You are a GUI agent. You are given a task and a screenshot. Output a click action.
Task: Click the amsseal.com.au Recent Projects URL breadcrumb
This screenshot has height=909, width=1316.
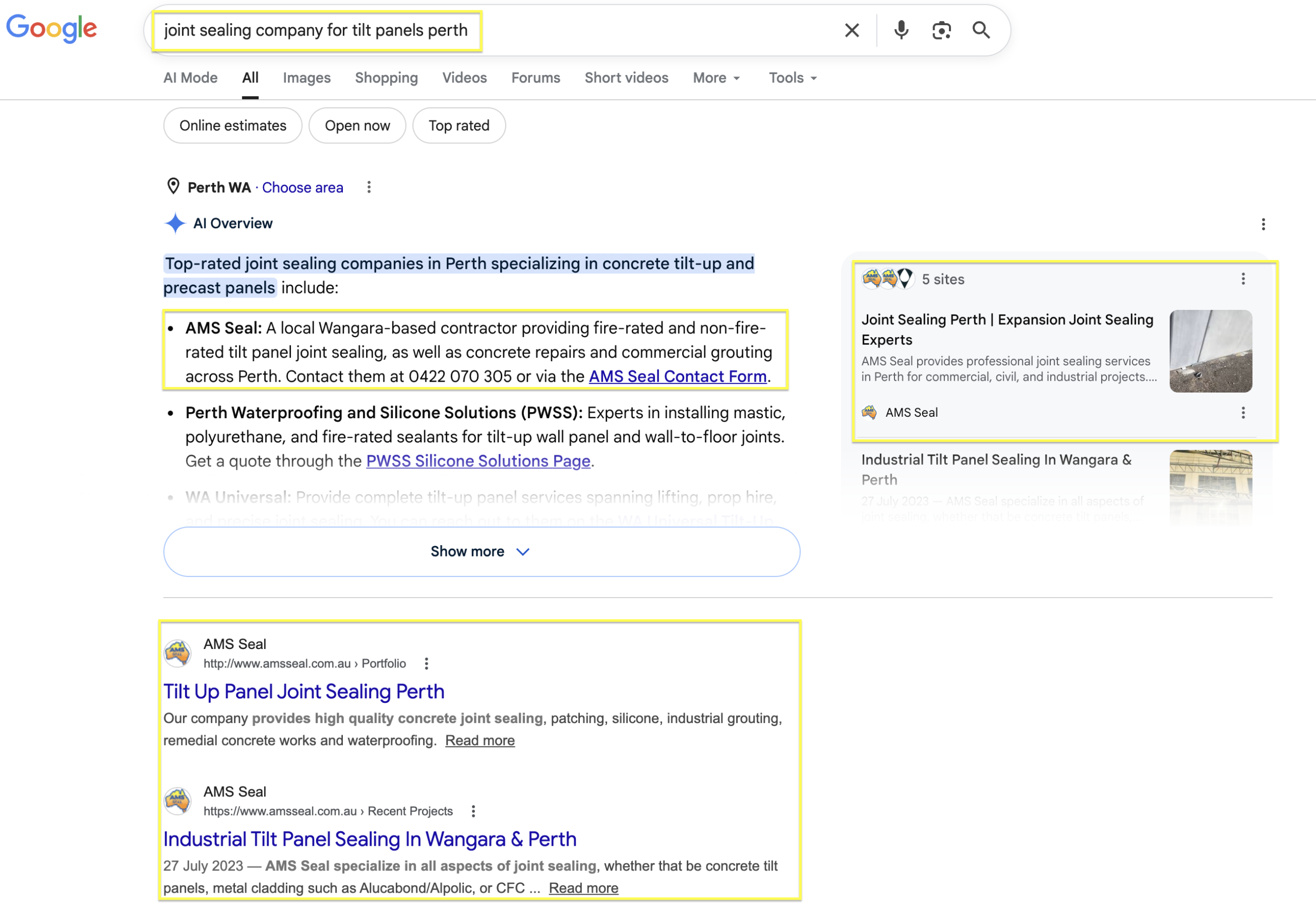(328, 811)
